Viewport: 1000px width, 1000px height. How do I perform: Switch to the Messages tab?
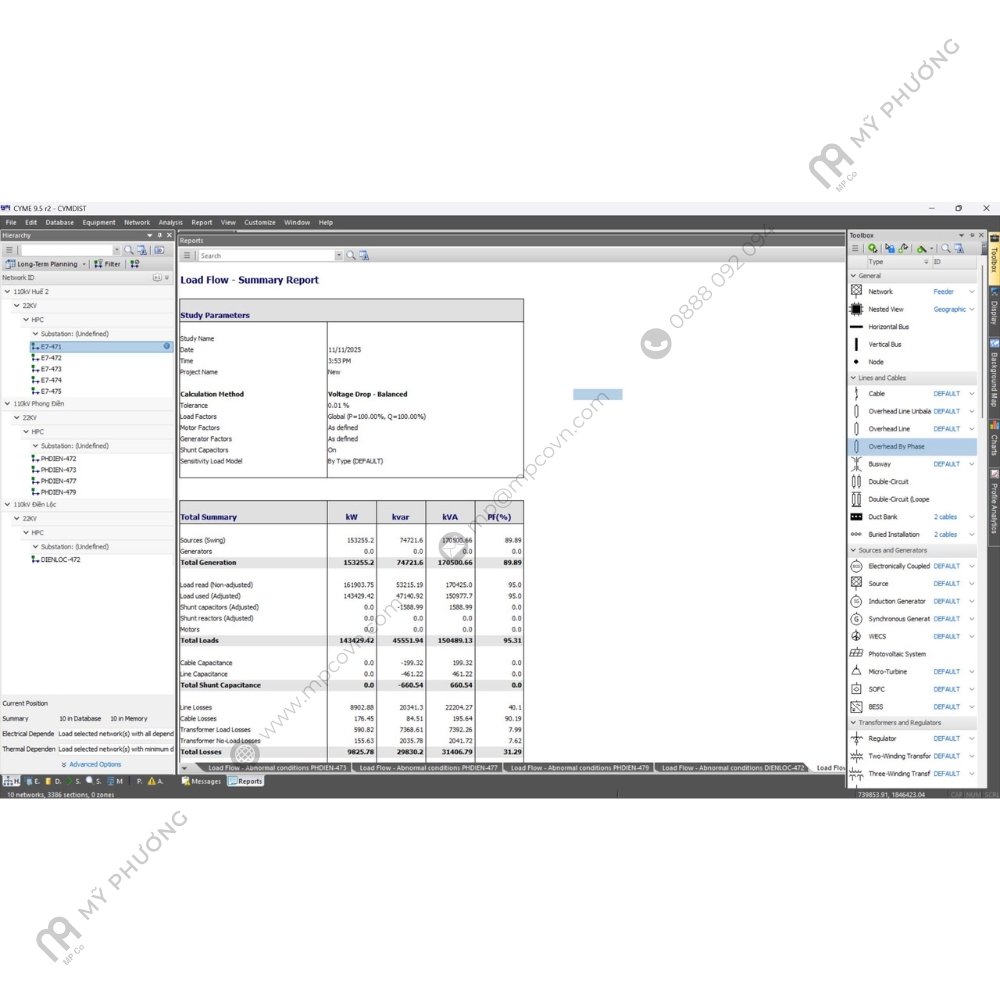point(201,781)
